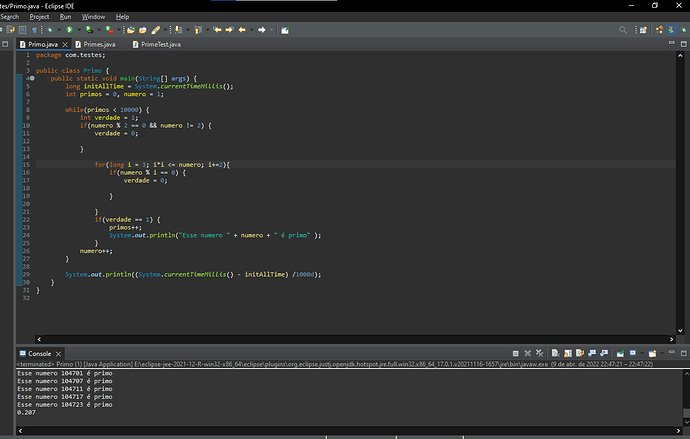Open the Run button dropdown arrow

pos(79,30)
